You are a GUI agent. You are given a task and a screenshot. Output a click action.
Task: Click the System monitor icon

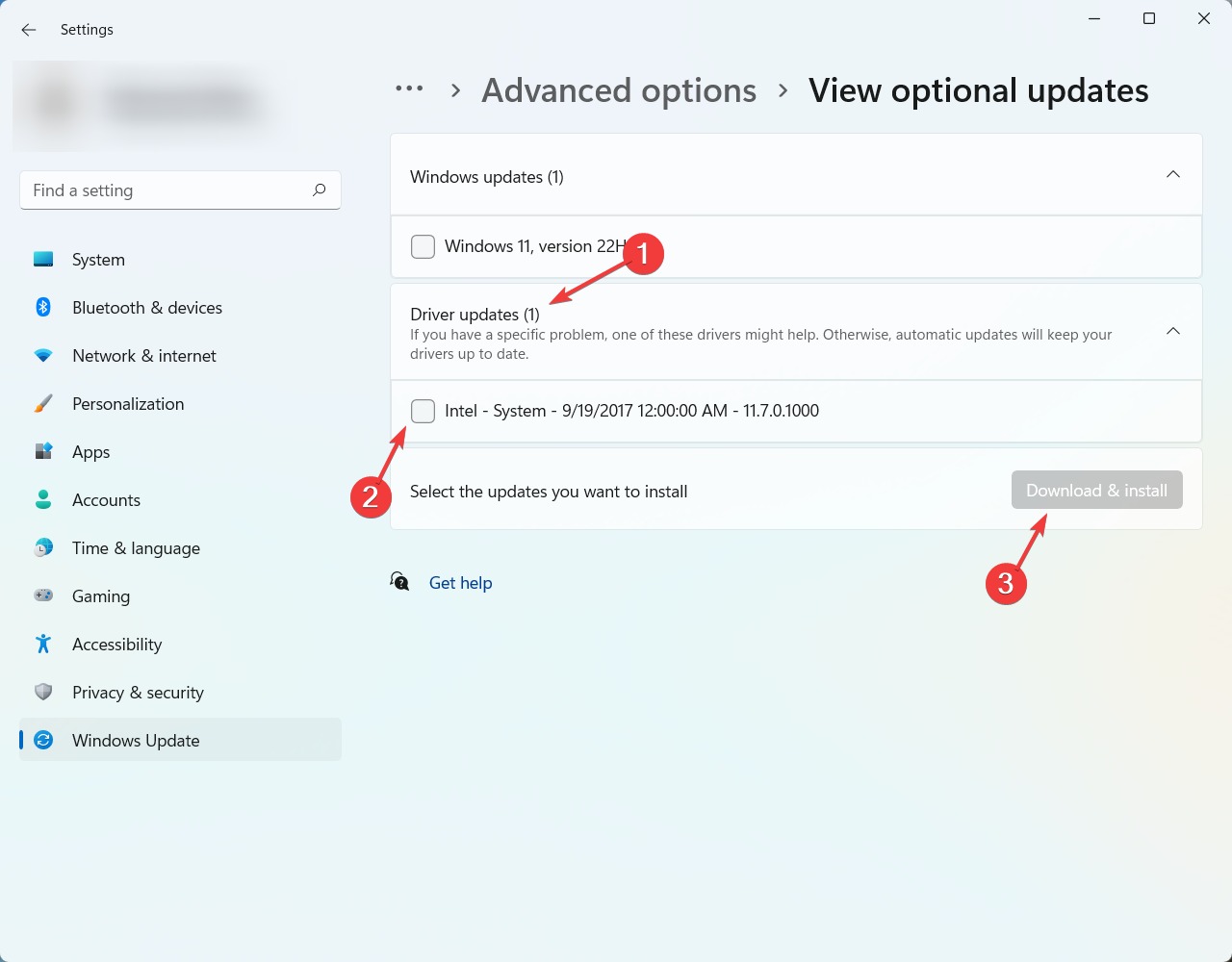pos(43,260)
